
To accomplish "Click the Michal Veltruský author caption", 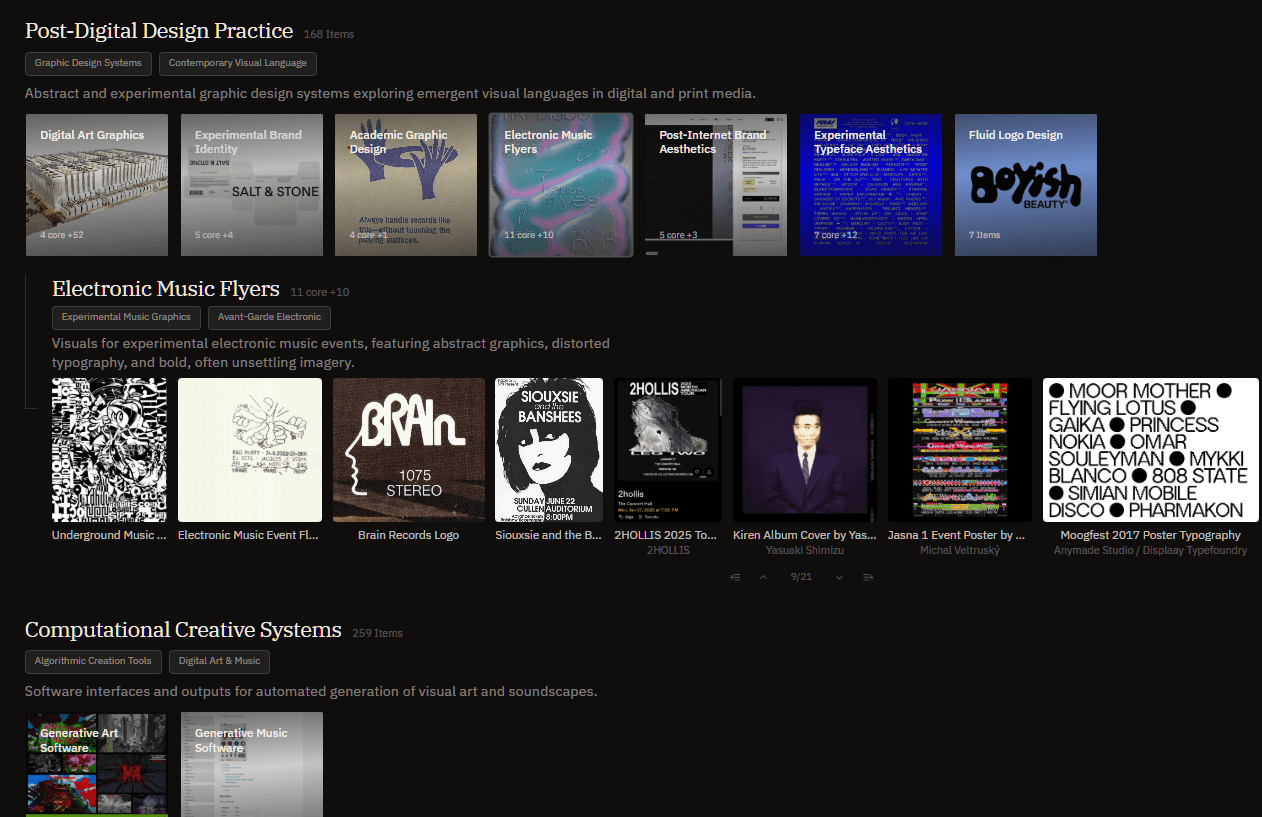I will point(960,550).
